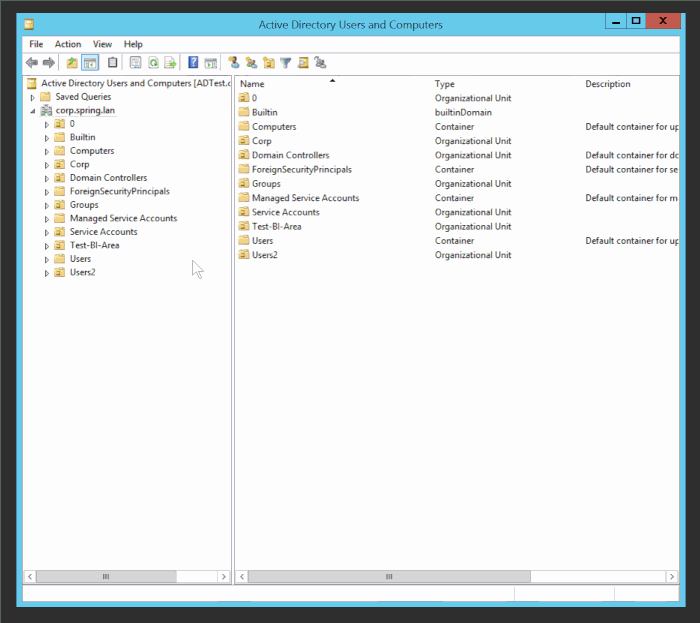The image size is (700, 623).
Task: Click the list pane horizontal scrollbar thumb
Action: tap(389, 577)
